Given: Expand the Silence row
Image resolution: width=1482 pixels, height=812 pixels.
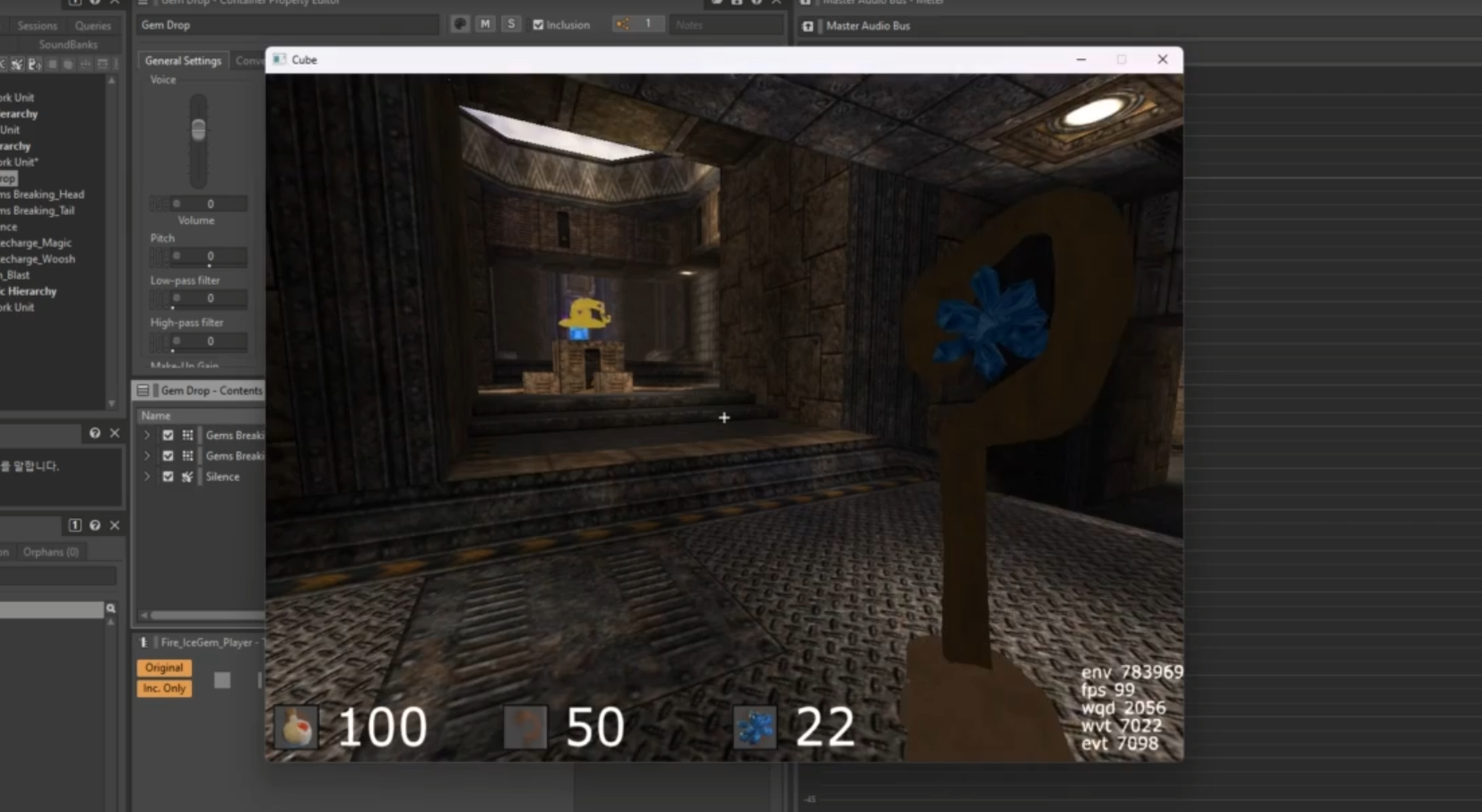Looking at the screenshot, I should coord(147,477).
